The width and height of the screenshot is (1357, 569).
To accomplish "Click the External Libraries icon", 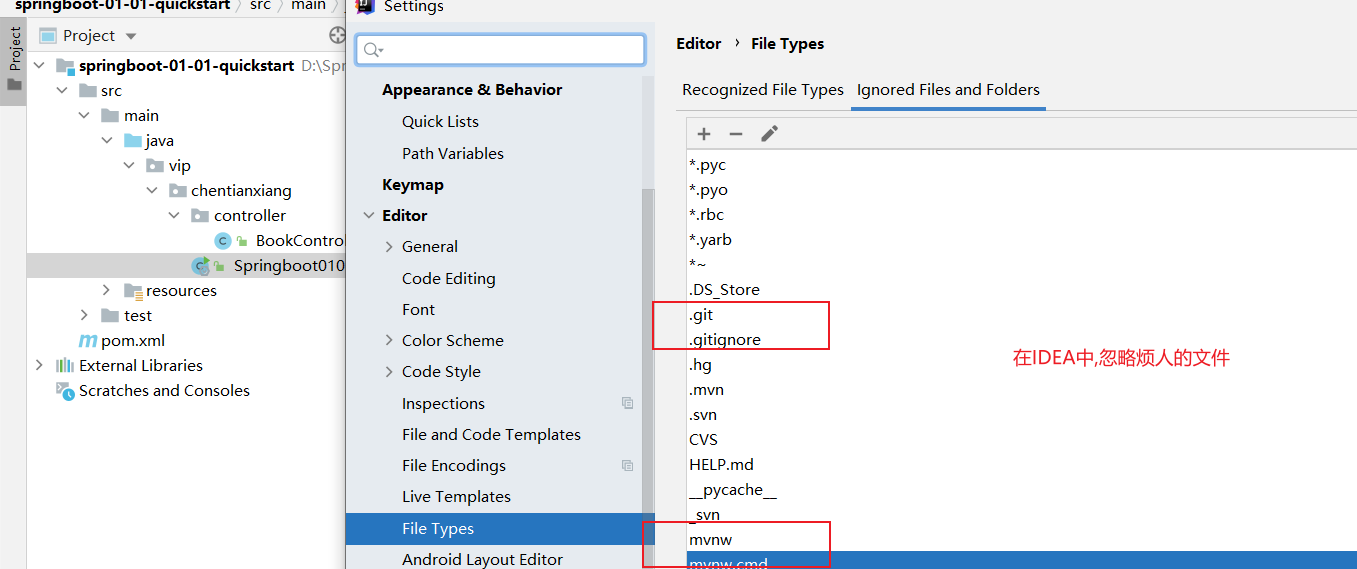I will 65,366.
